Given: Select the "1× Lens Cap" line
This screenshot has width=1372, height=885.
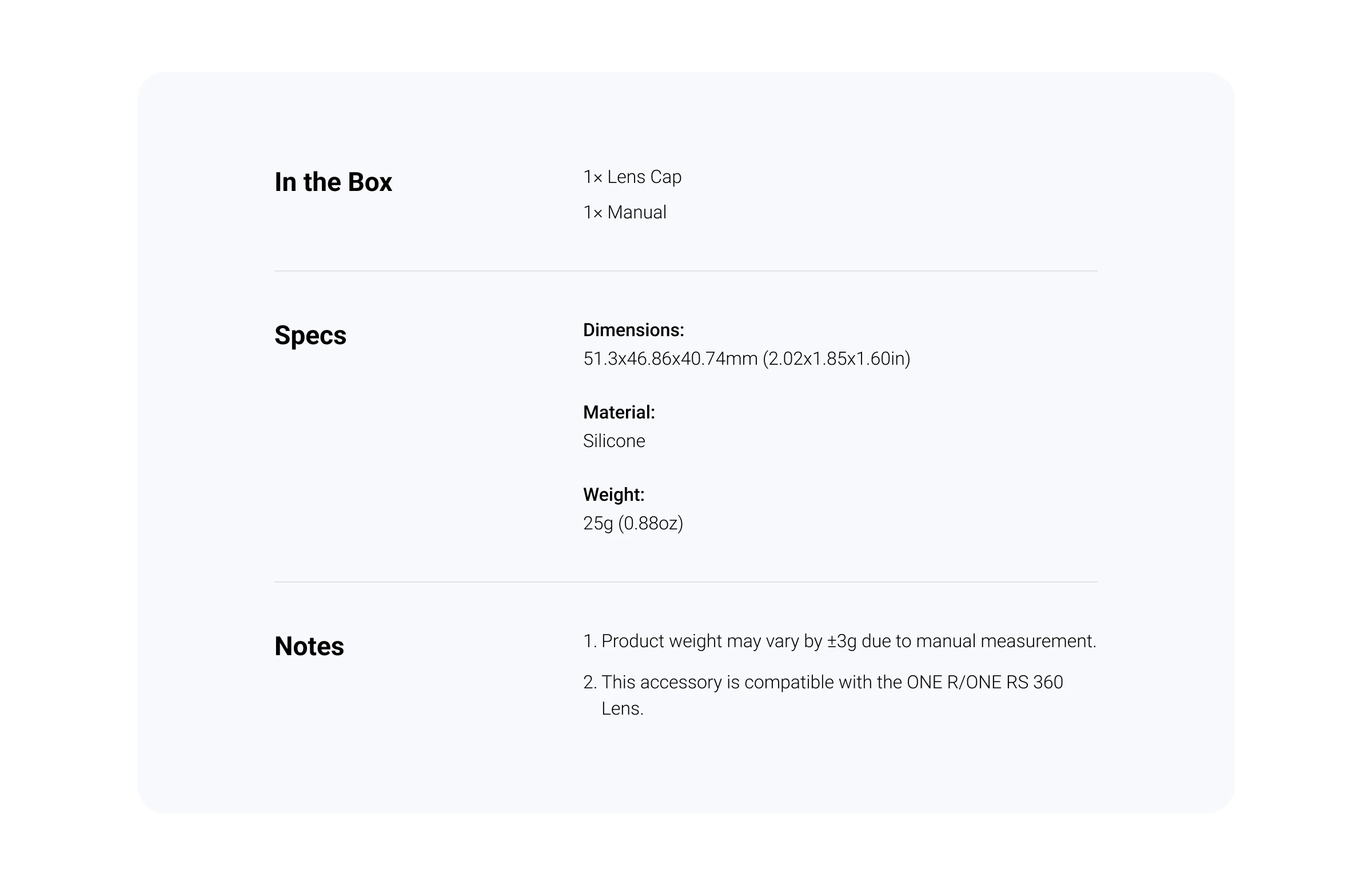Looking at the screenshot, I should [x=632, y=177].
